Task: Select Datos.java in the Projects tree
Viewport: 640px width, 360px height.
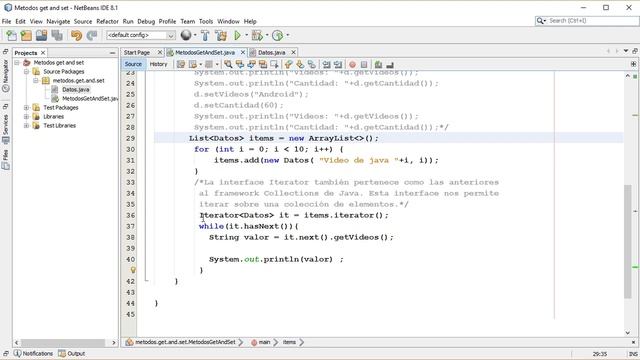Action: point(76,89)
